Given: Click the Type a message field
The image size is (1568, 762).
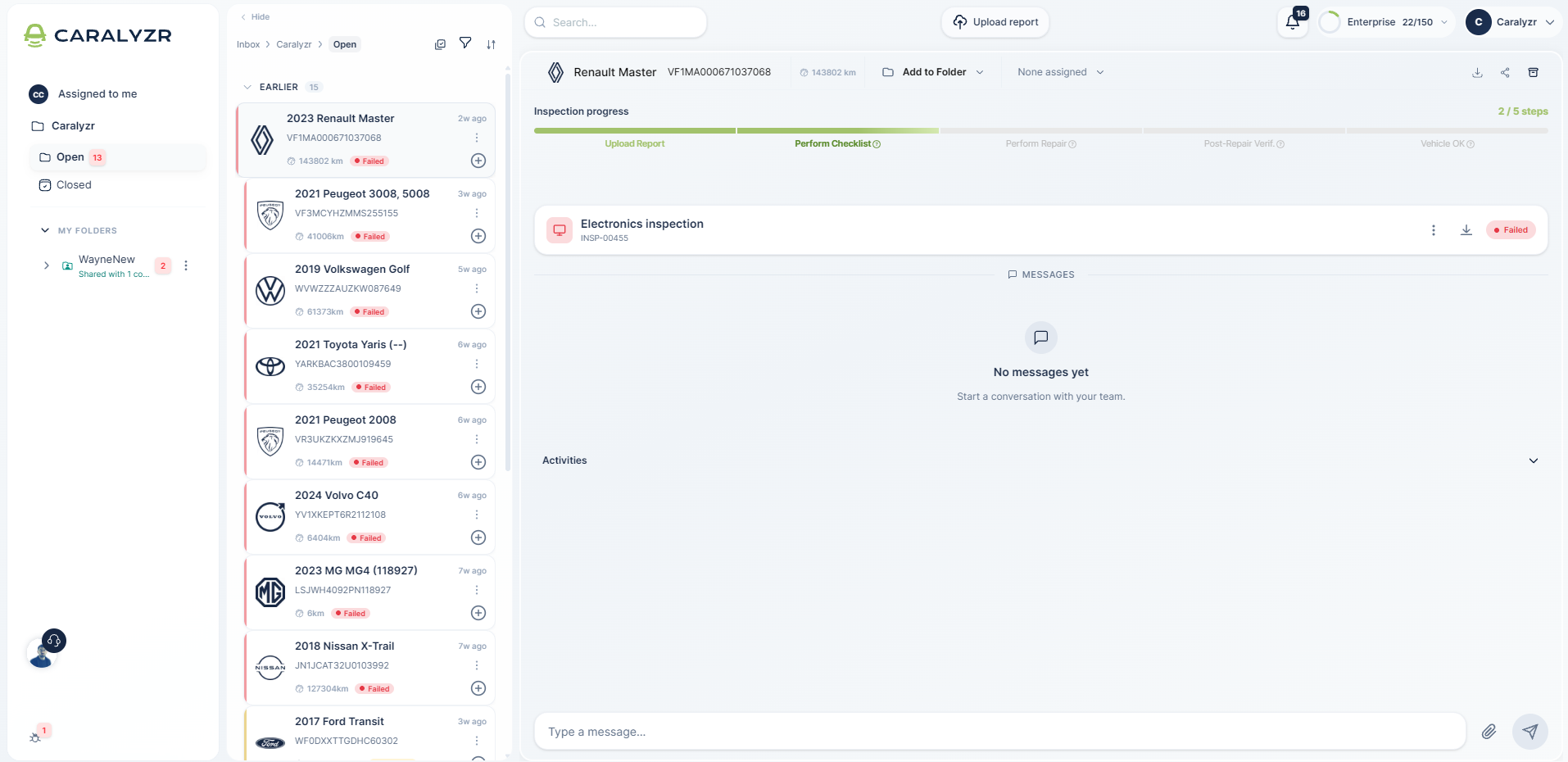Looking at the screenshot, I should (999, 732).
